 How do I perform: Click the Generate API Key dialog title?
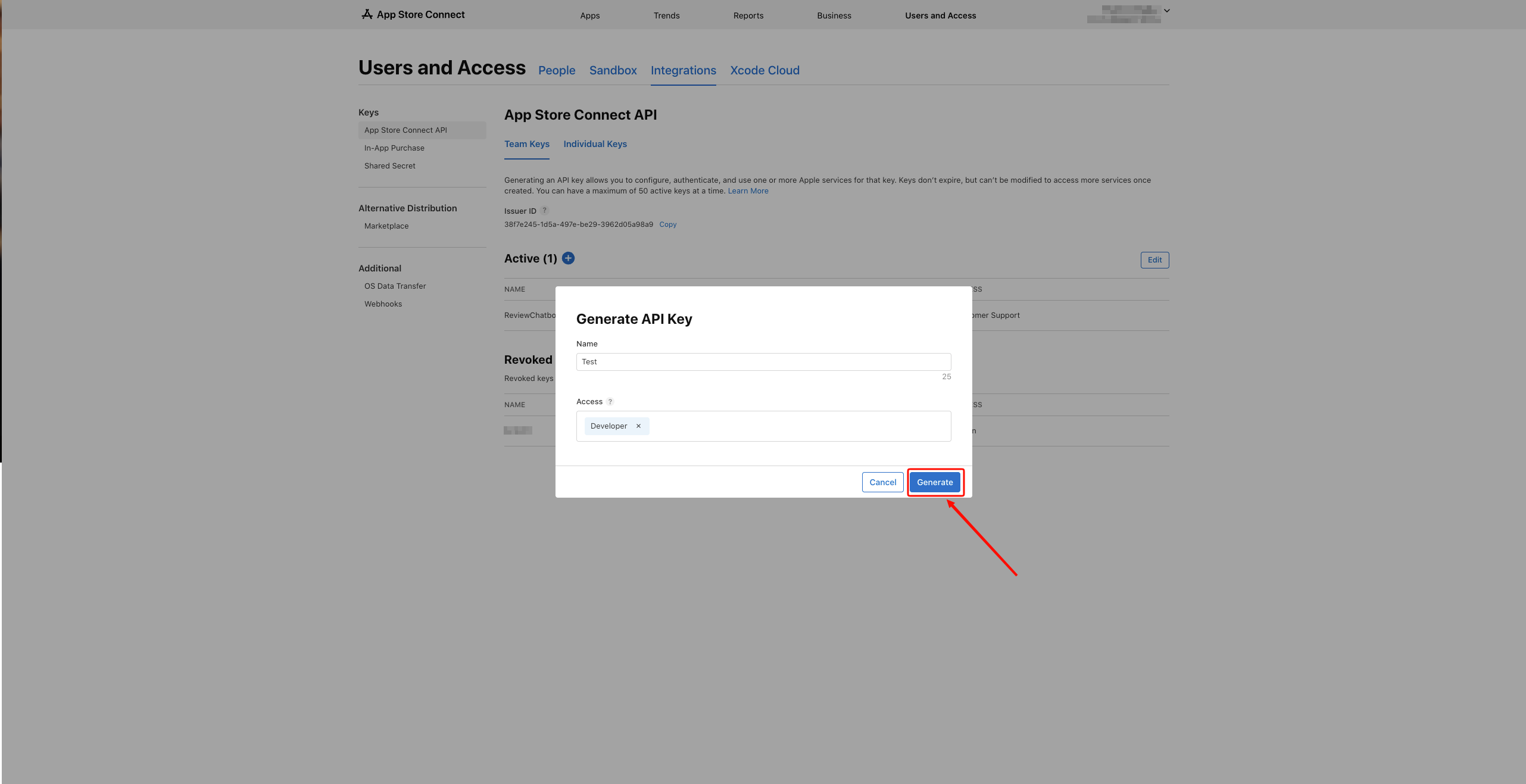tap(634, 319)
